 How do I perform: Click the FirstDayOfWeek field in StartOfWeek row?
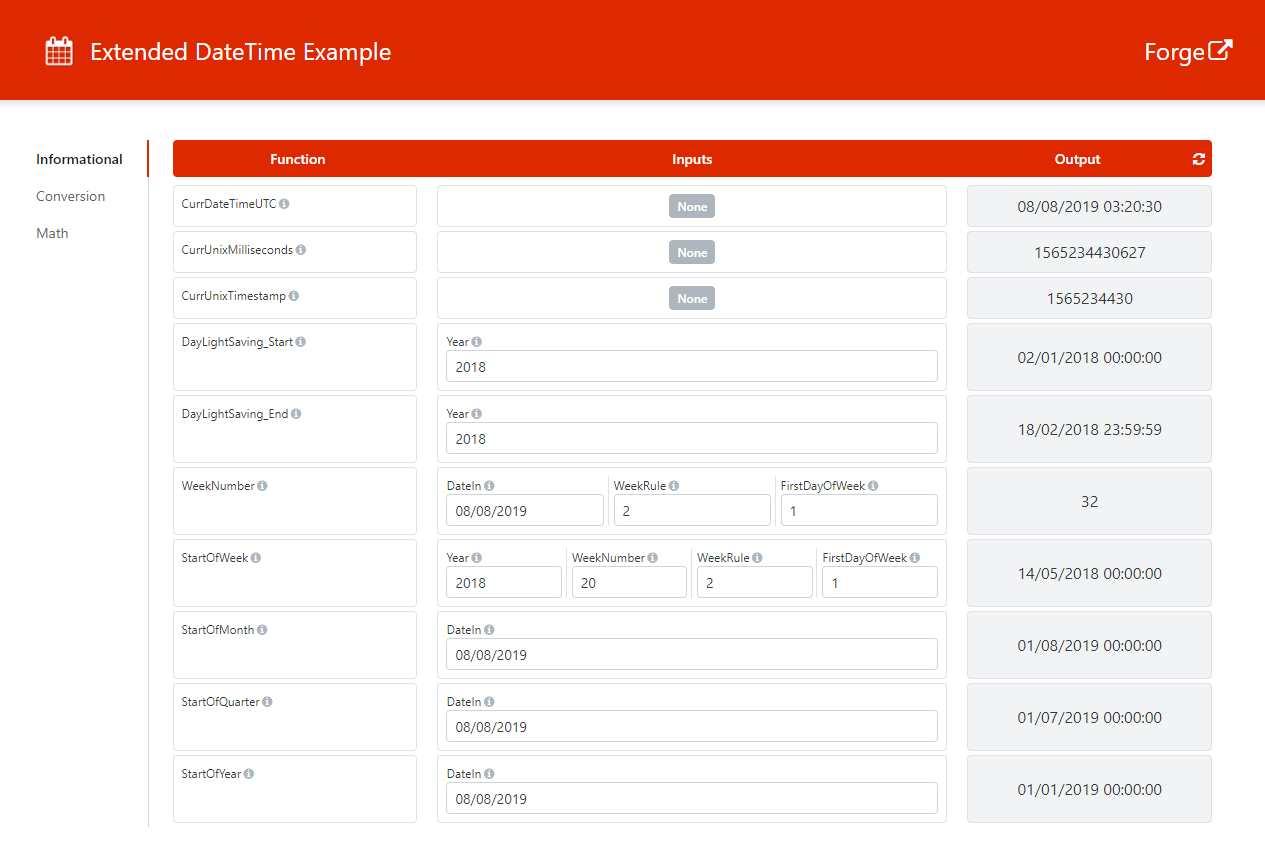[879, 583]
